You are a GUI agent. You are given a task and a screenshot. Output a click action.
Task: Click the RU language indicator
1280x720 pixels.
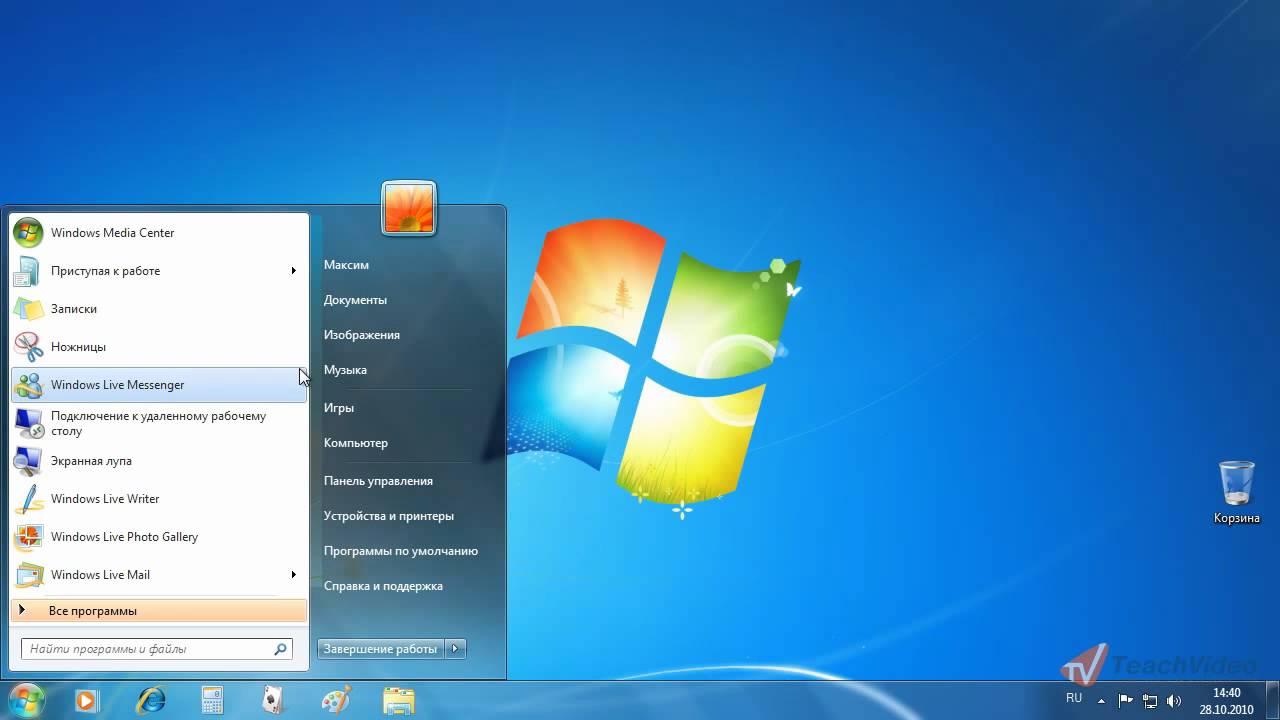pos(1074,698)
